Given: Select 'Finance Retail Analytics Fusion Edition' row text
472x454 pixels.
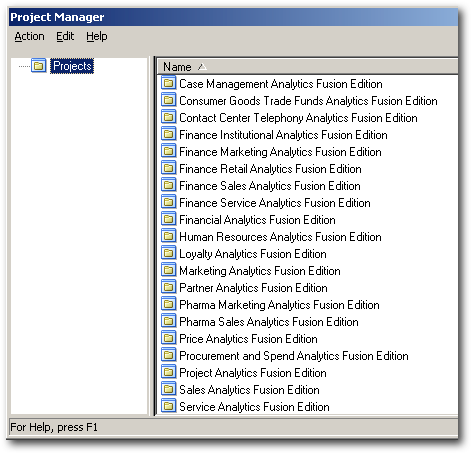Looking at the screenshot, I should coord(270,169).
